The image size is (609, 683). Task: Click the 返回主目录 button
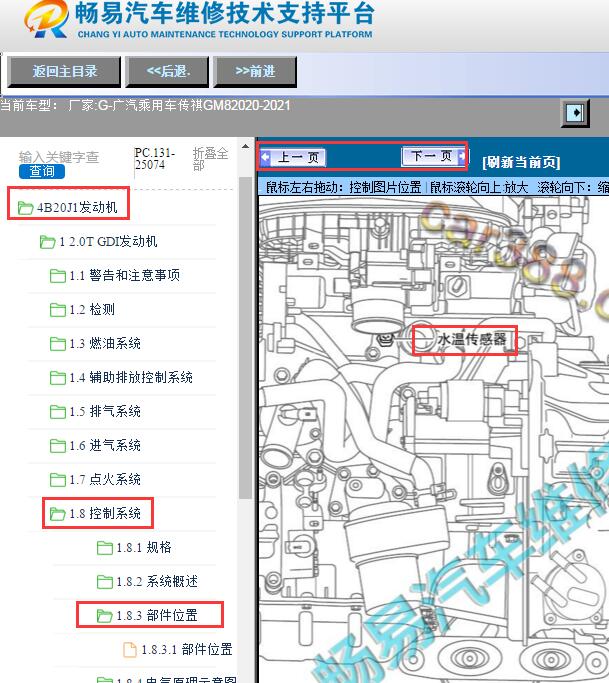[64, 71]
